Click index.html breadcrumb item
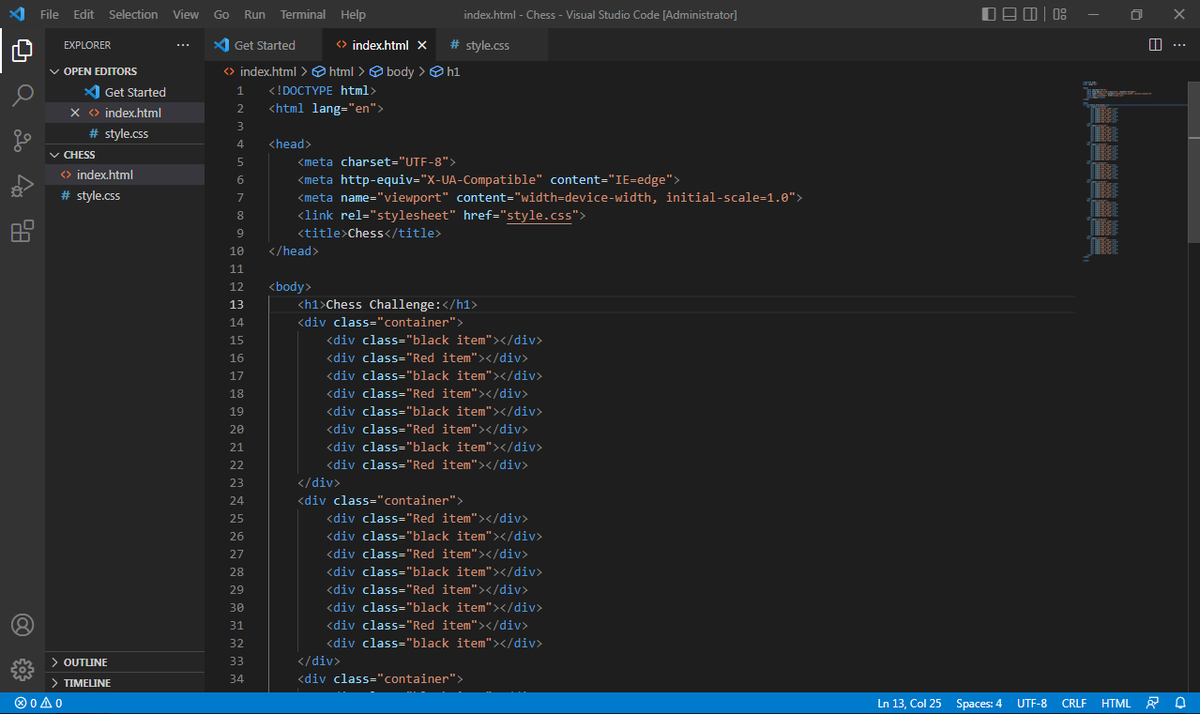The width and height of the screenshot is (1200, 714). point(260,72)
